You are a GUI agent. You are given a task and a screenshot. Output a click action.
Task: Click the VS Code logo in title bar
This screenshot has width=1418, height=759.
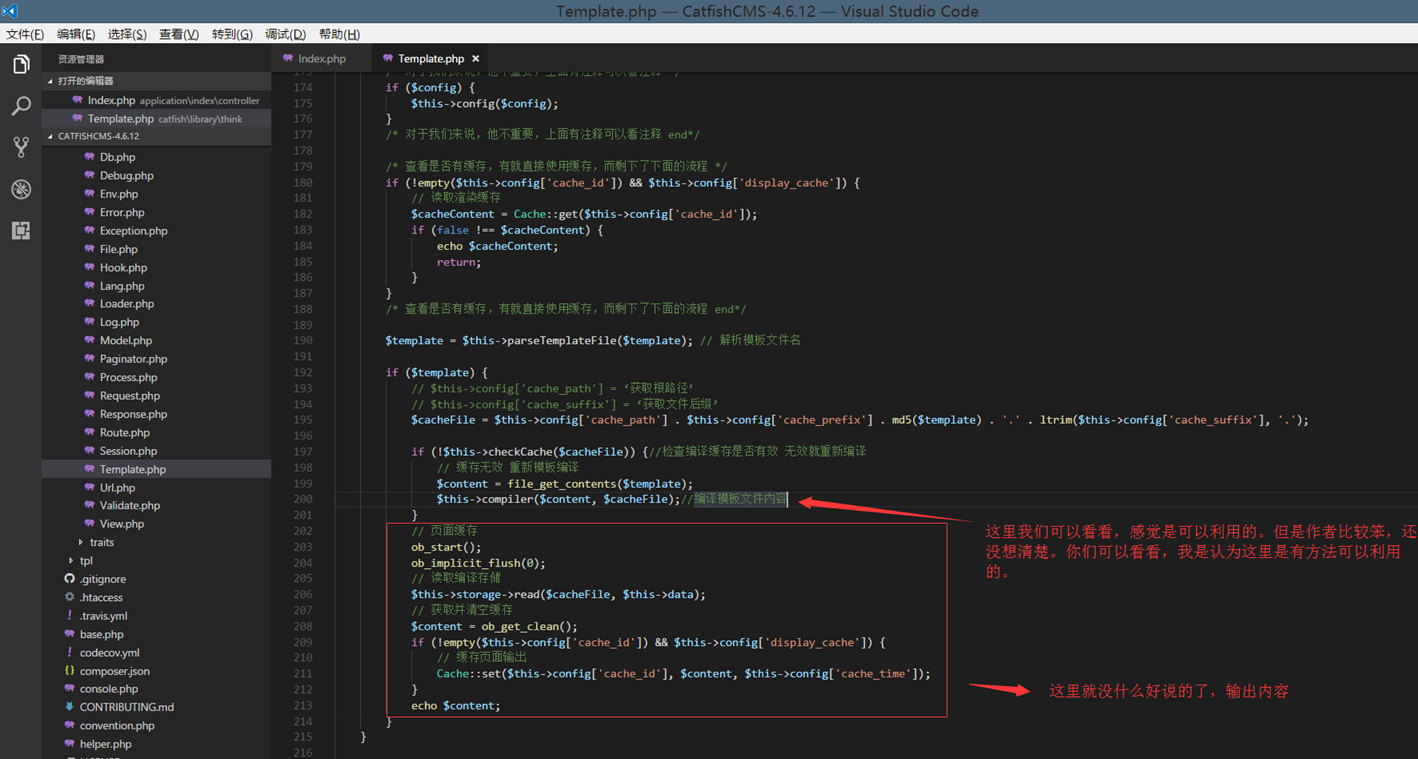tap(10, 11)
